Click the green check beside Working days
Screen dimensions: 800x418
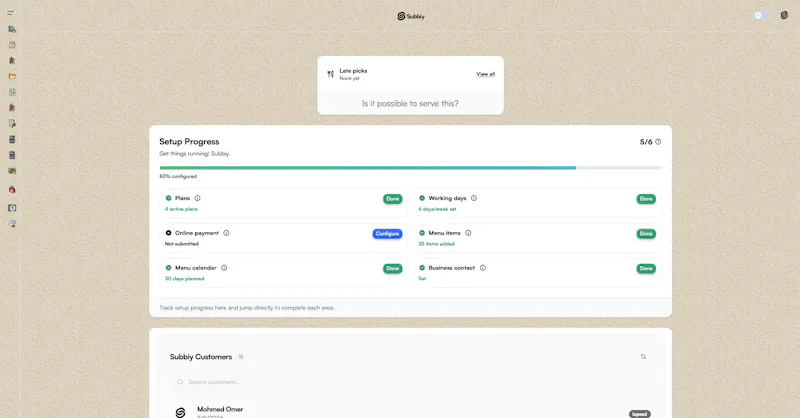pyautogui.click(x=422, y=198)
